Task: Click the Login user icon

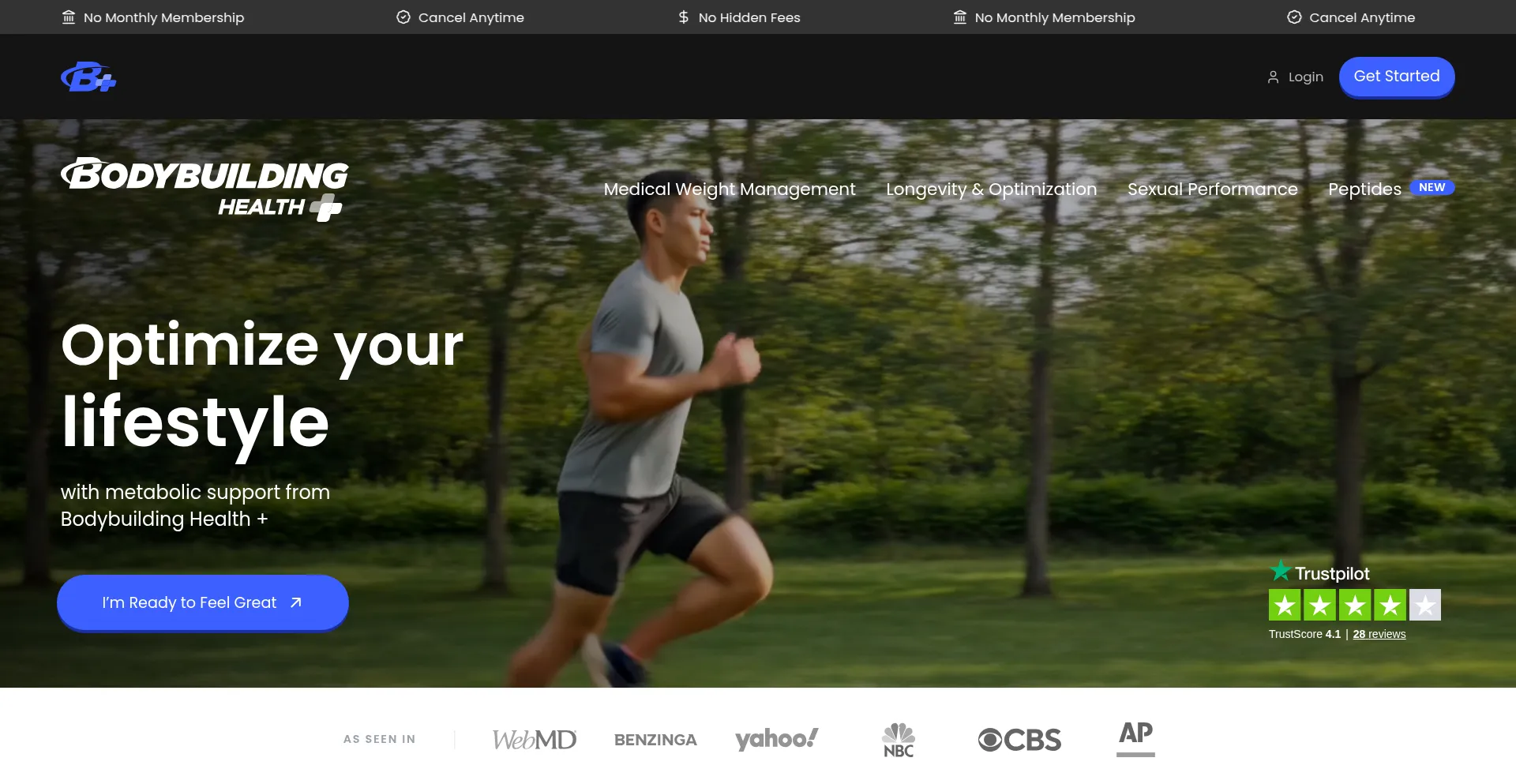Action: tap(1273, 77)
